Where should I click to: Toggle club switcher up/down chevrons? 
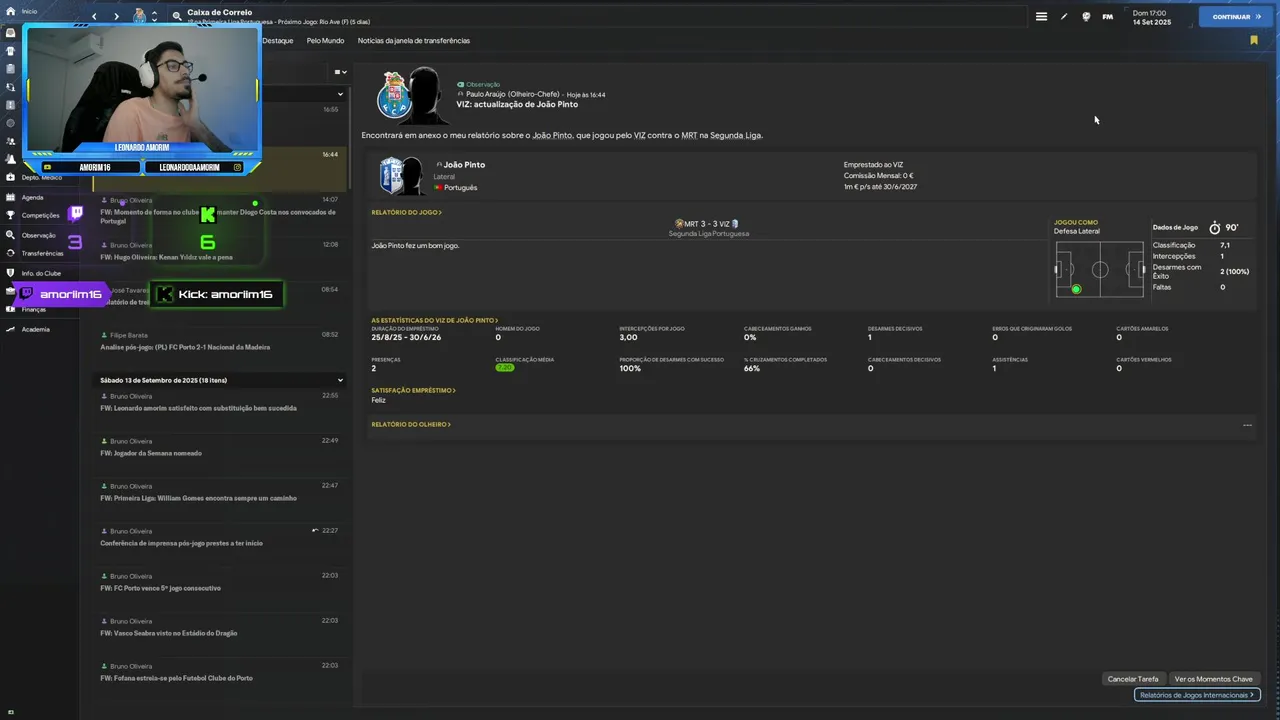point(155,16)
